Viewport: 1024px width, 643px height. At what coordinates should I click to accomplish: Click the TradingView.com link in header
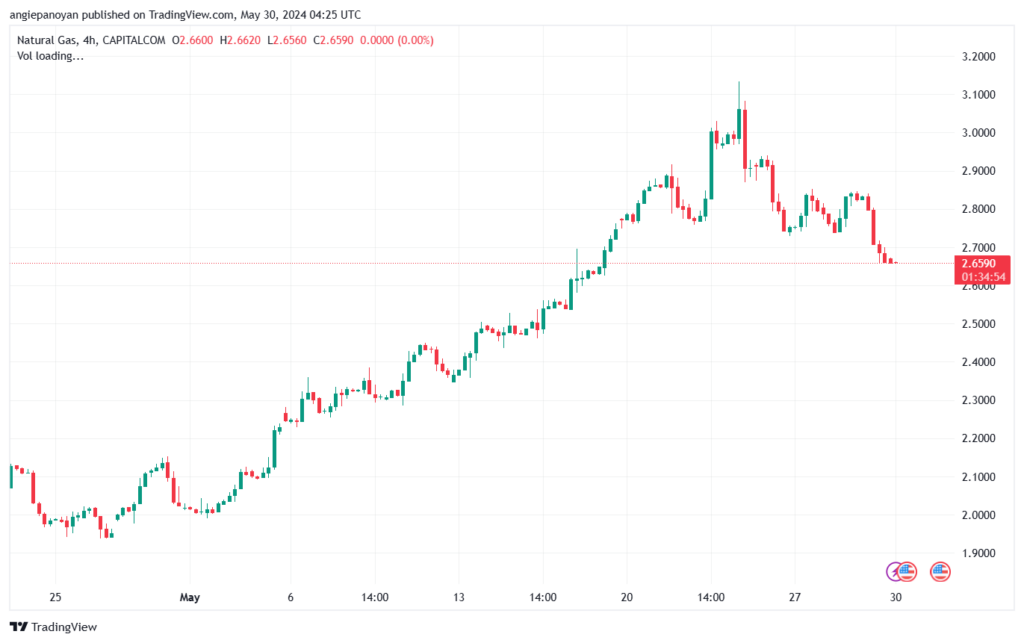tap(191, 14)
